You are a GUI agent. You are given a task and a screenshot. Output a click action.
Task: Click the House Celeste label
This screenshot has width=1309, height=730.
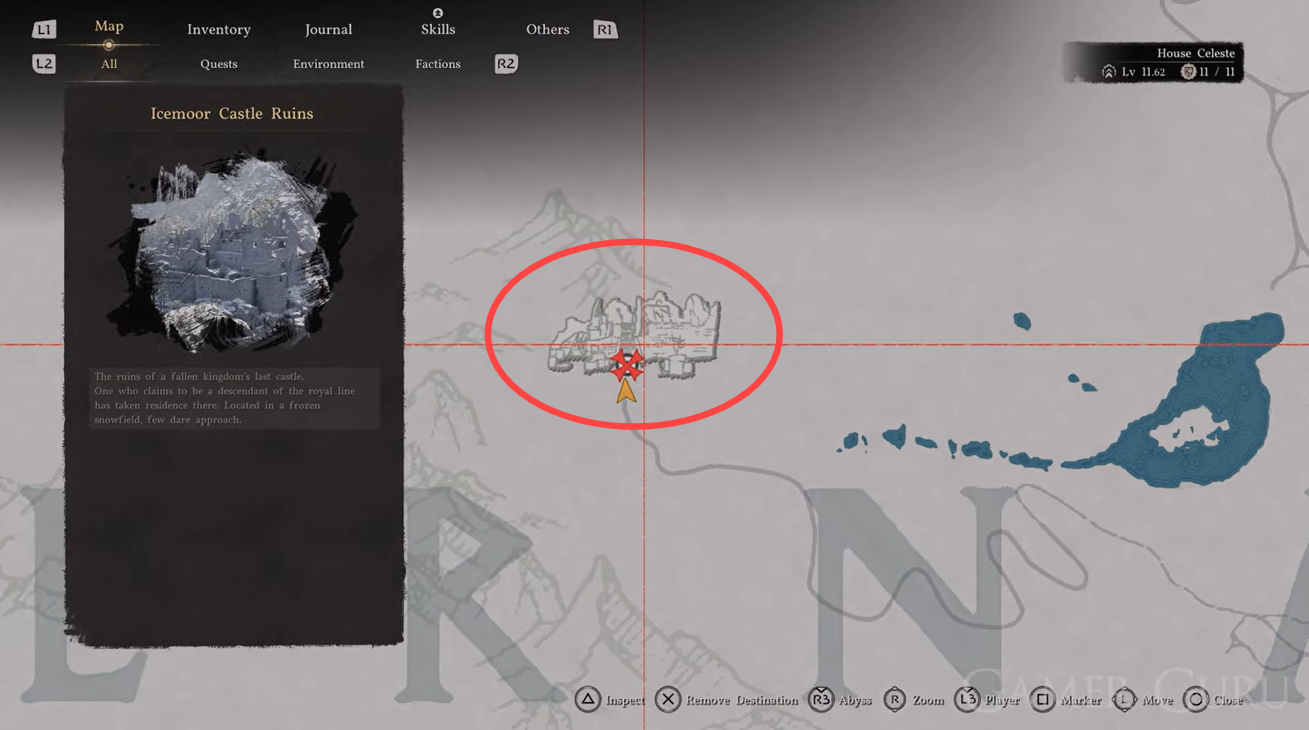(1195, 53)
